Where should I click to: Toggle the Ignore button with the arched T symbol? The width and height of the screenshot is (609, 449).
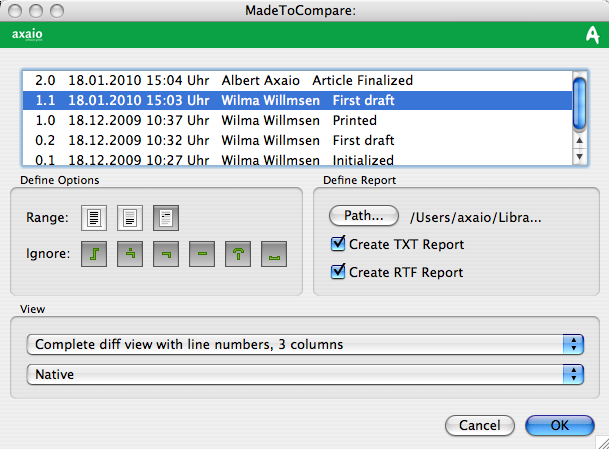pos(238,254)
